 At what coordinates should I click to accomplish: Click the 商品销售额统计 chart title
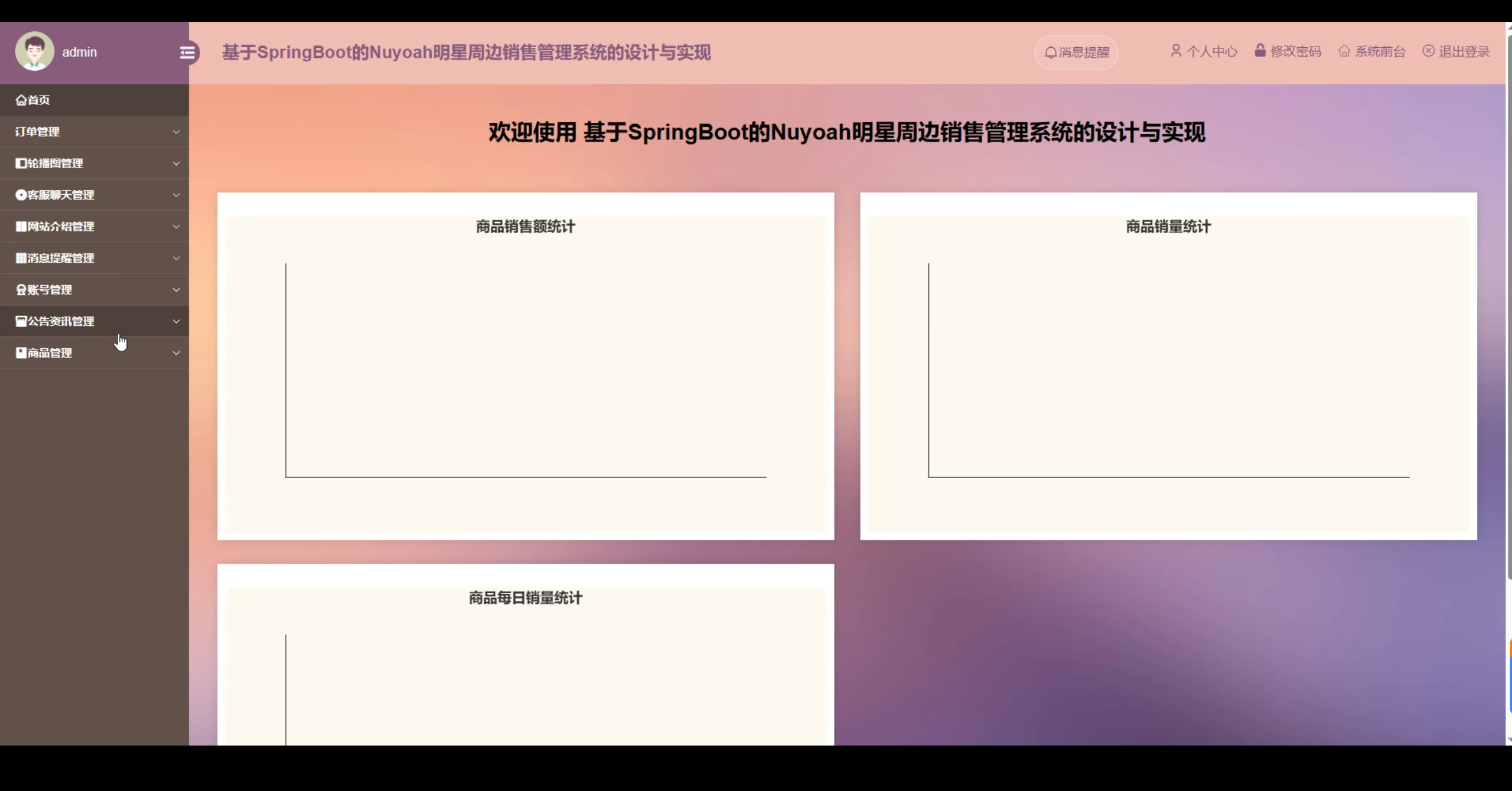point(525,227)
